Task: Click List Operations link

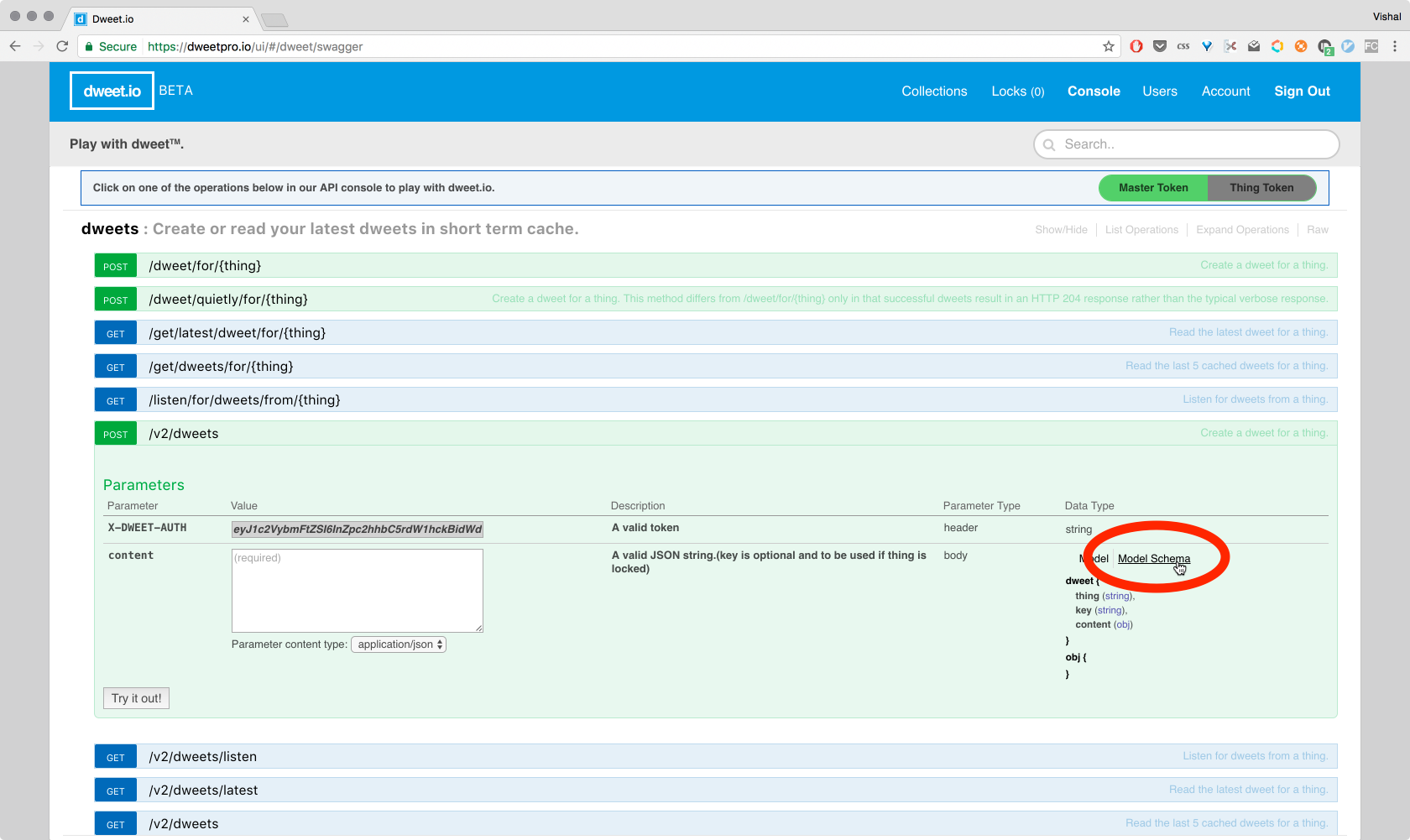Action: tap(1141, 230)
